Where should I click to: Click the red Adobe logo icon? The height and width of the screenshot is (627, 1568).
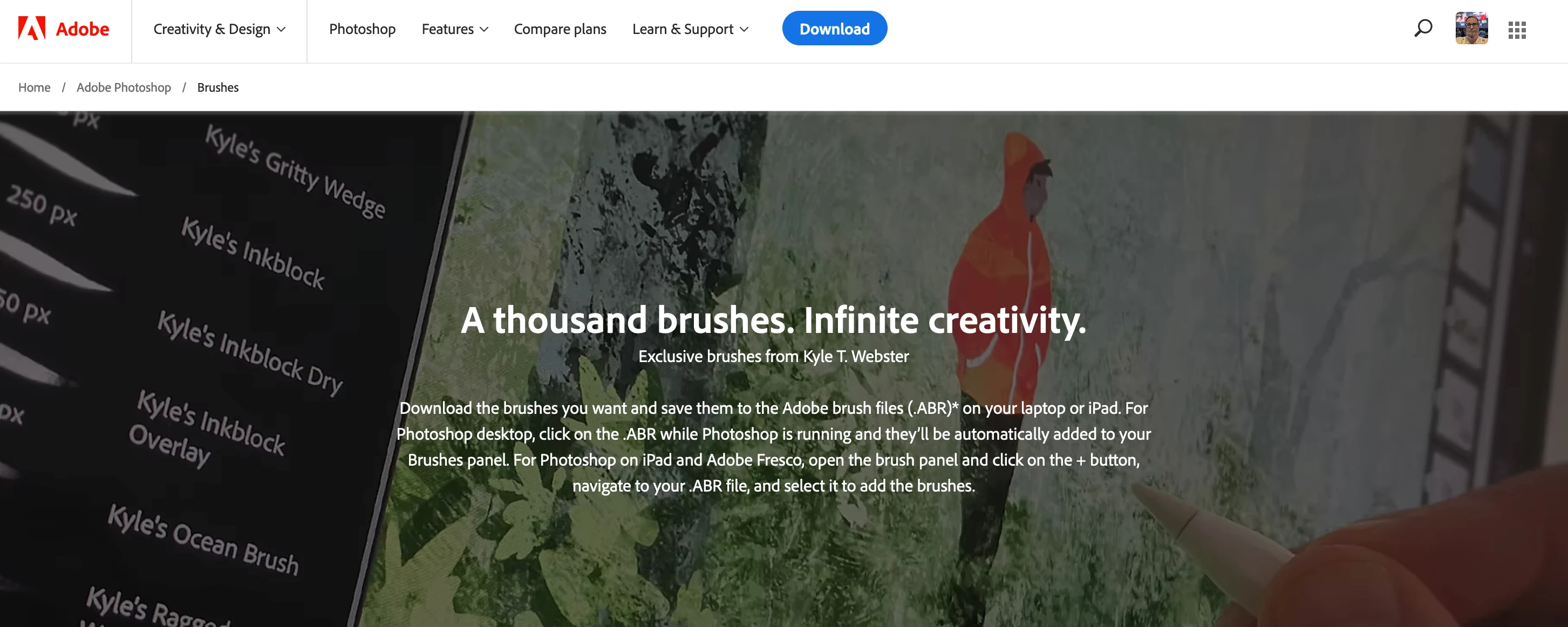coord(32,29)
